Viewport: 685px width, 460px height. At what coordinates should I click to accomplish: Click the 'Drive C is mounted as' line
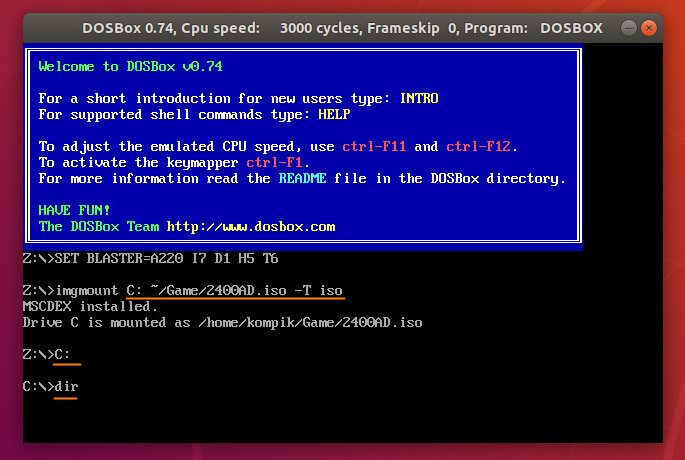222,323
